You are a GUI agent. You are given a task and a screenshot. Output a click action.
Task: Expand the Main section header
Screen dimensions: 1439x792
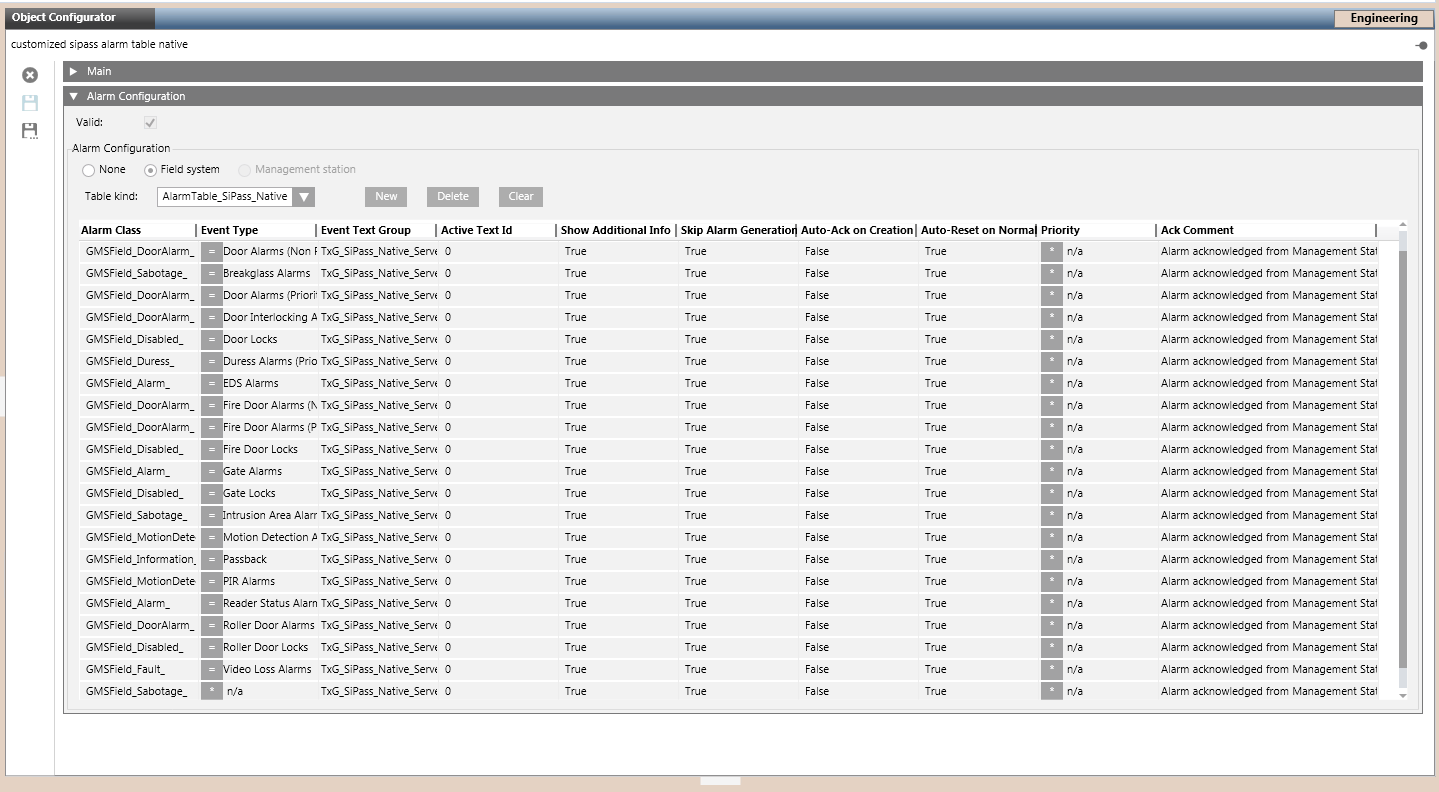(72, 71)
